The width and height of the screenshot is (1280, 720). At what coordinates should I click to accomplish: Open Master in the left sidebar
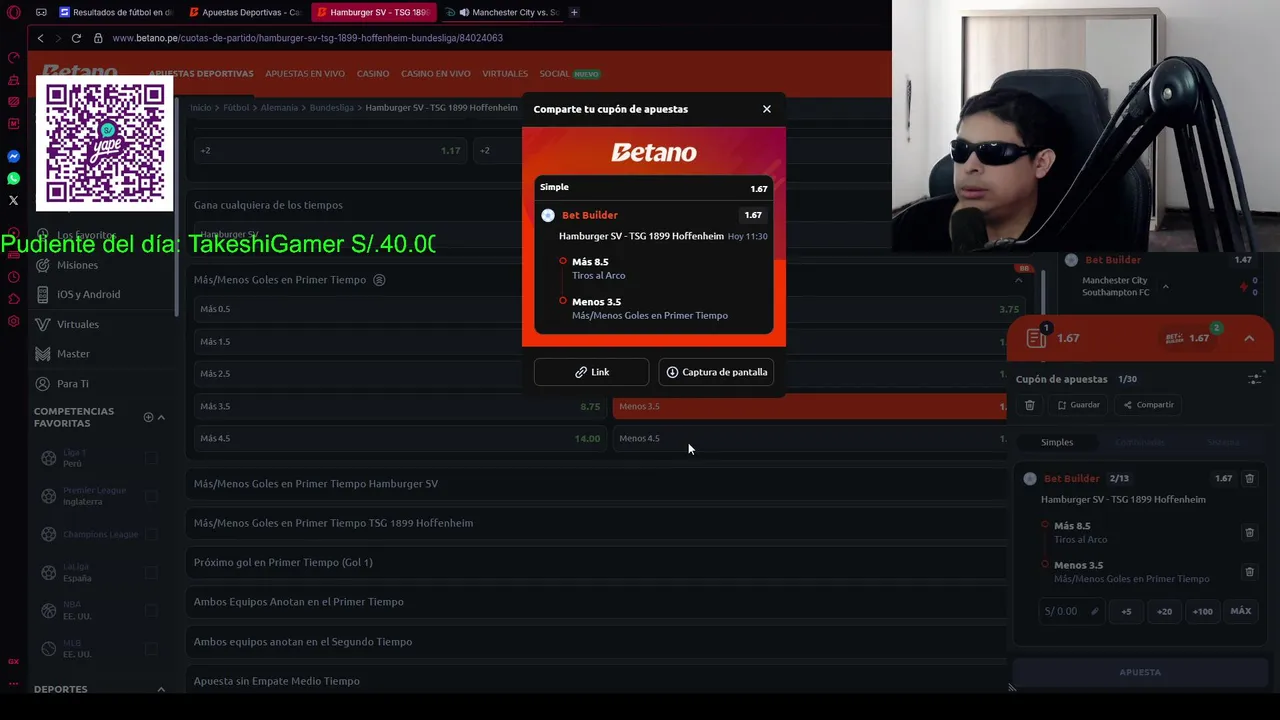click(x=73, y=354)
